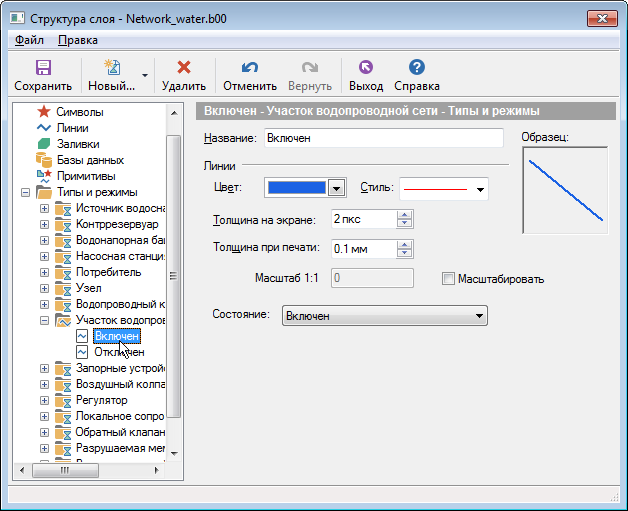Click the Выход exit icon
The image size is (628, 511).
[365, 68]
